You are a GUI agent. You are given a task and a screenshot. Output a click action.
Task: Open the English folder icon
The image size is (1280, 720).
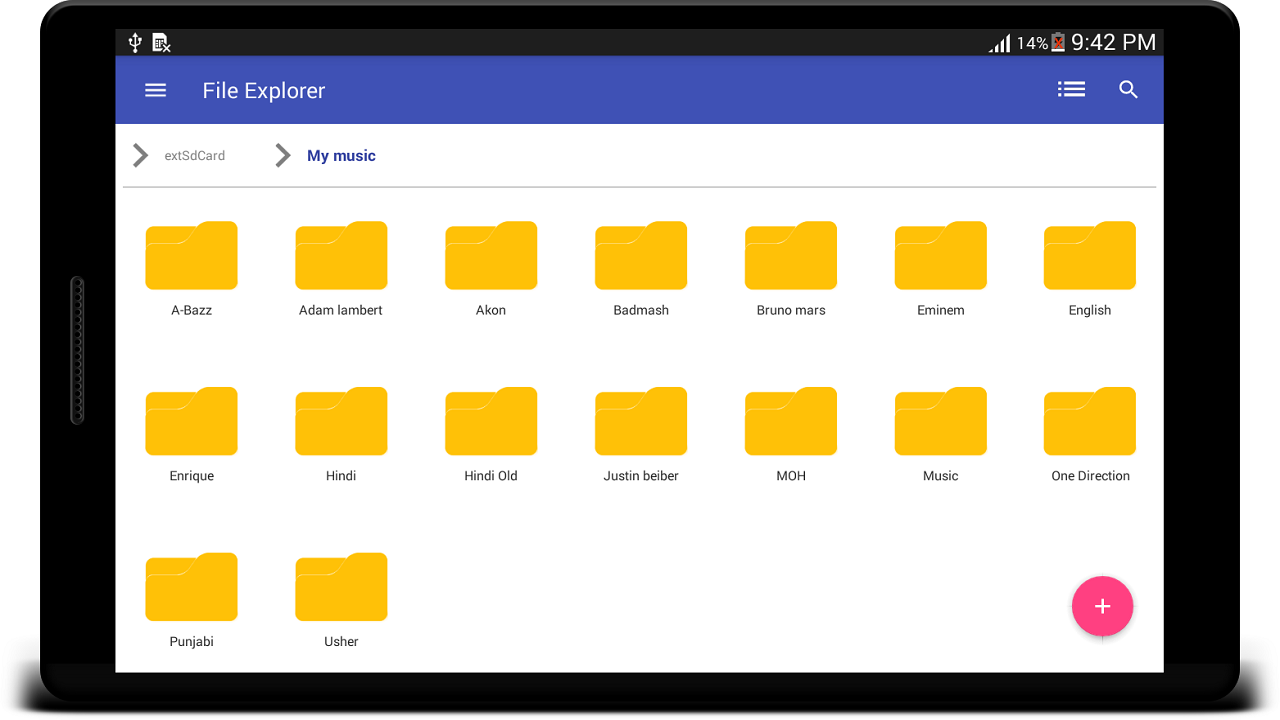click(1090, 256)
